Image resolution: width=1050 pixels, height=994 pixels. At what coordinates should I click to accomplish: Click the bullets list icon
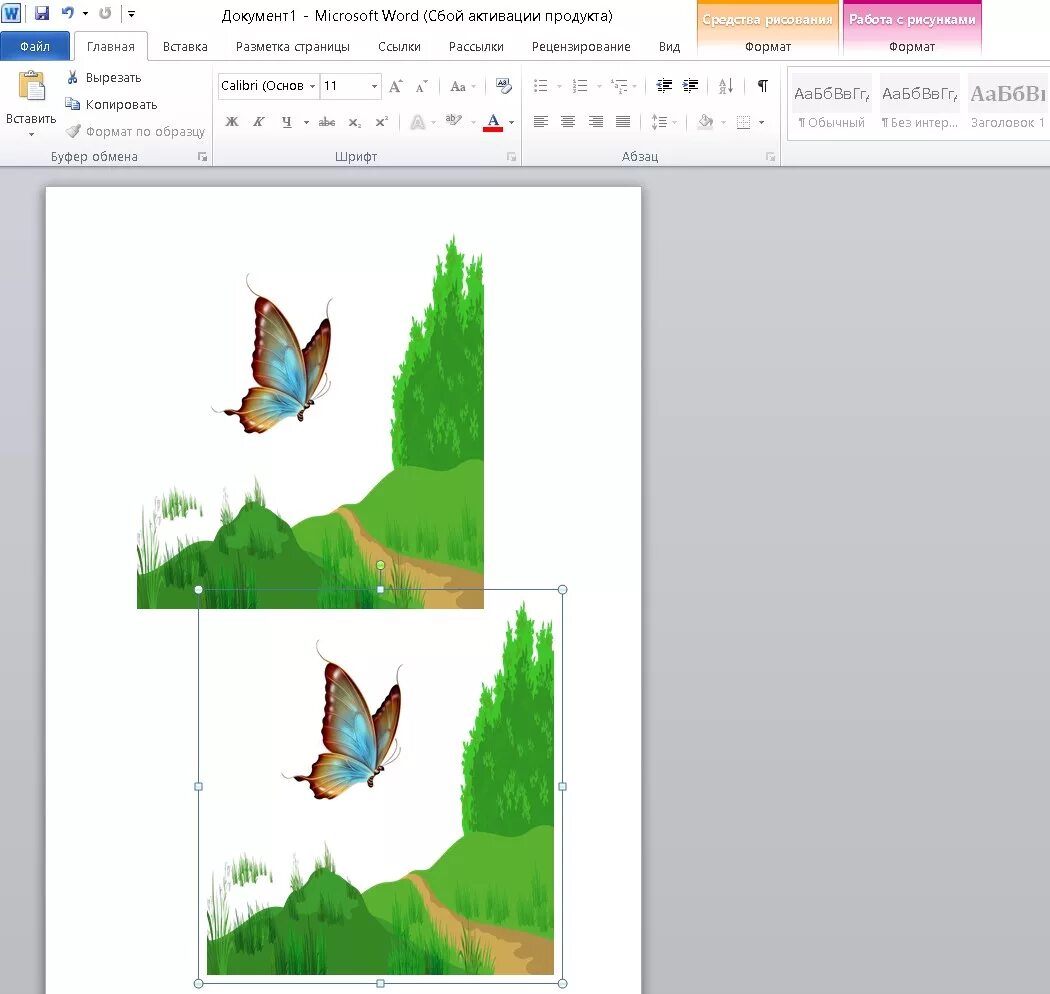(x=540, y=86)
